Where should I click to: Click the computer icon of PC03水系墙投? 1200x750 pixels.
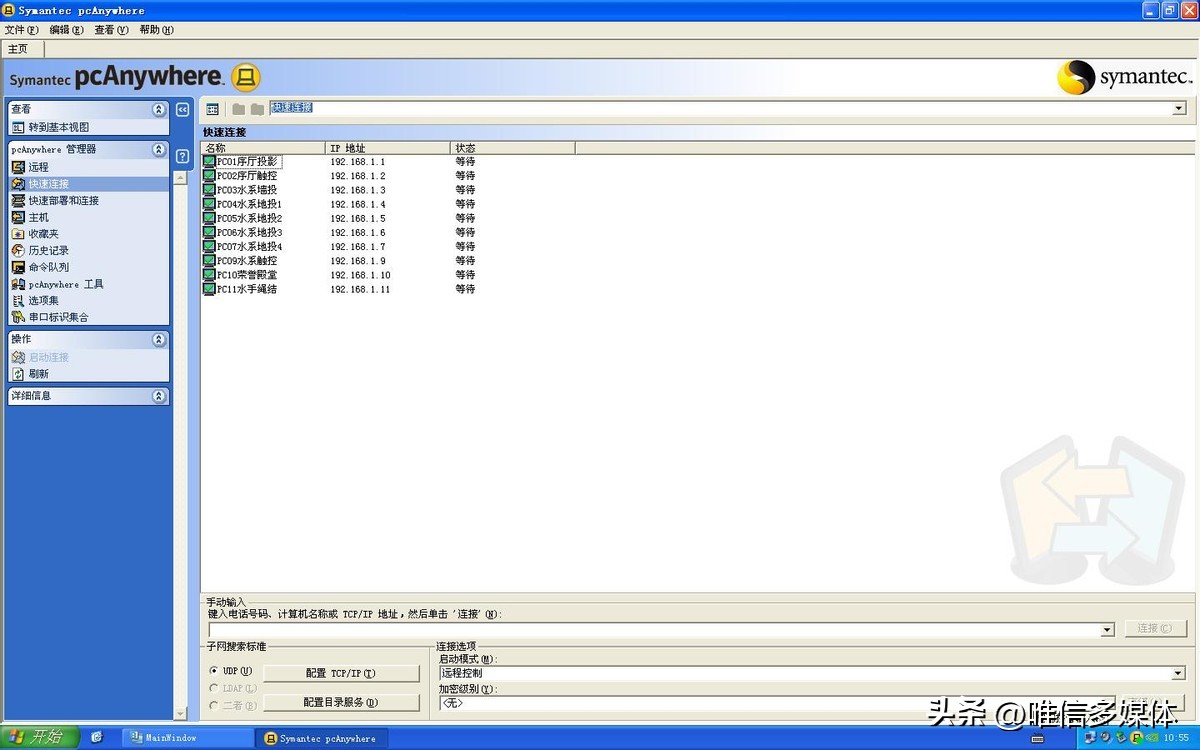209,190
